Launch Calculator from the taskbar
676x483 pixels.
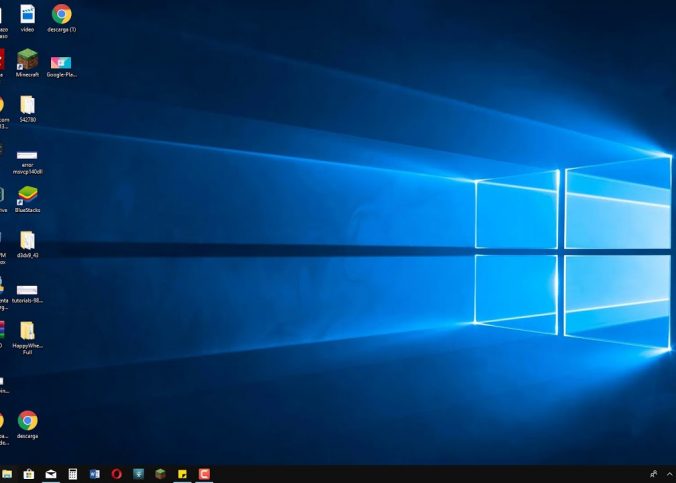coord(73,474)
